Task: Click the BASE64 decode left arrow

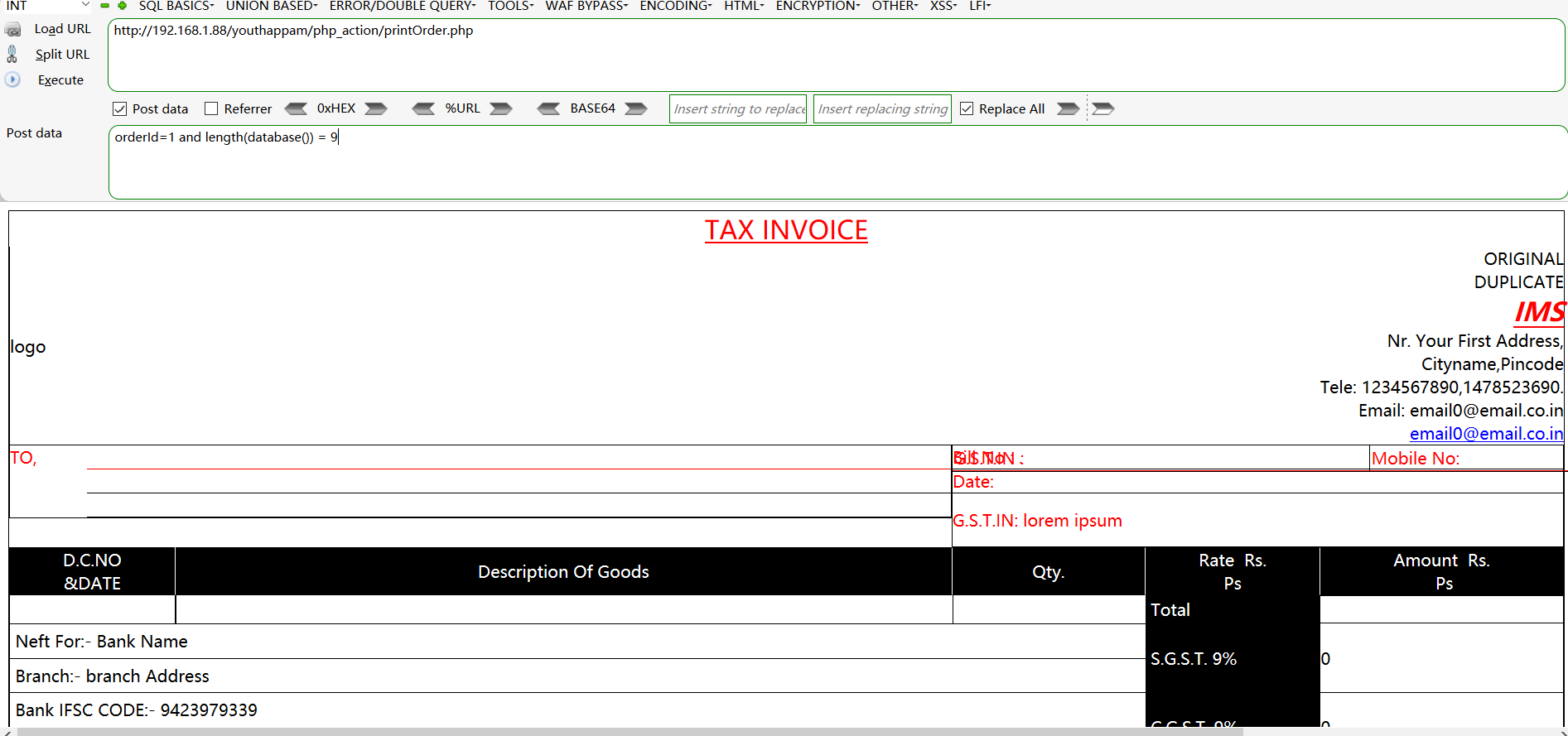Action: click(x=548, y=108)
